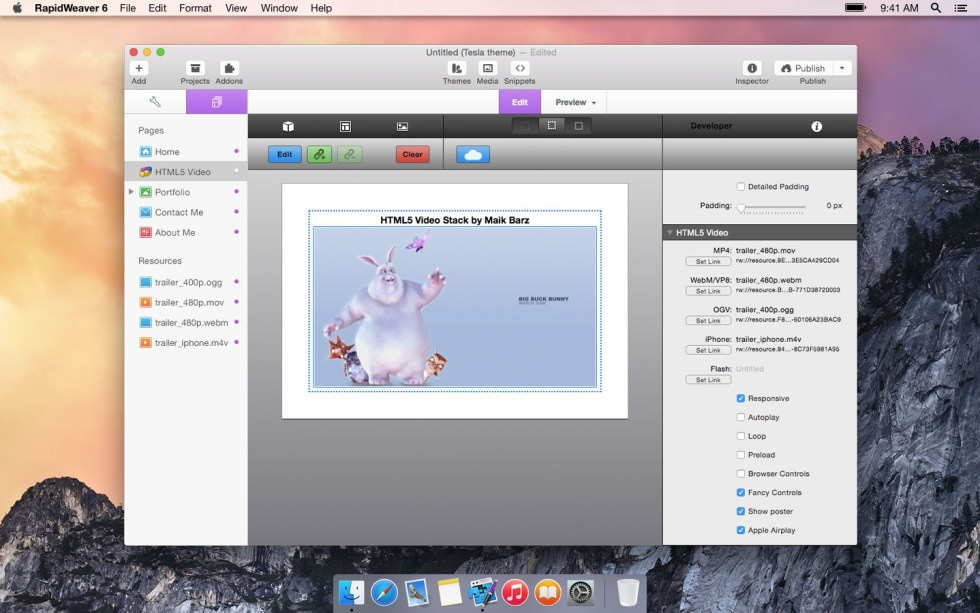Screen dimensions: 980x613
Task: Toggle the Inspector info icon
Action: point(752,68)
